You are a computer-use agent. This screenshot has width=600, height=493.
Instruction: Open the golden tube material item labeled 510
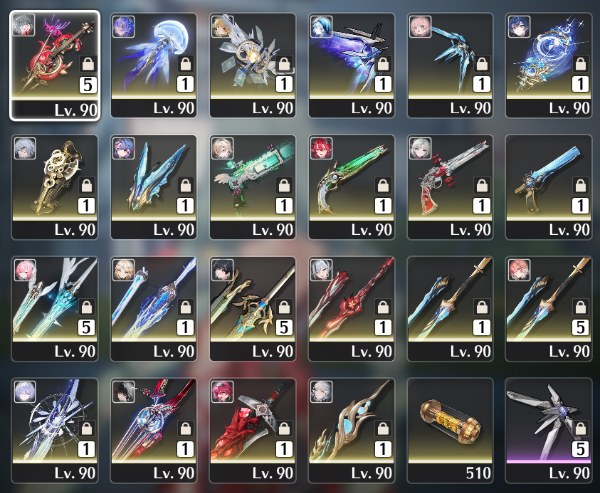450,431
